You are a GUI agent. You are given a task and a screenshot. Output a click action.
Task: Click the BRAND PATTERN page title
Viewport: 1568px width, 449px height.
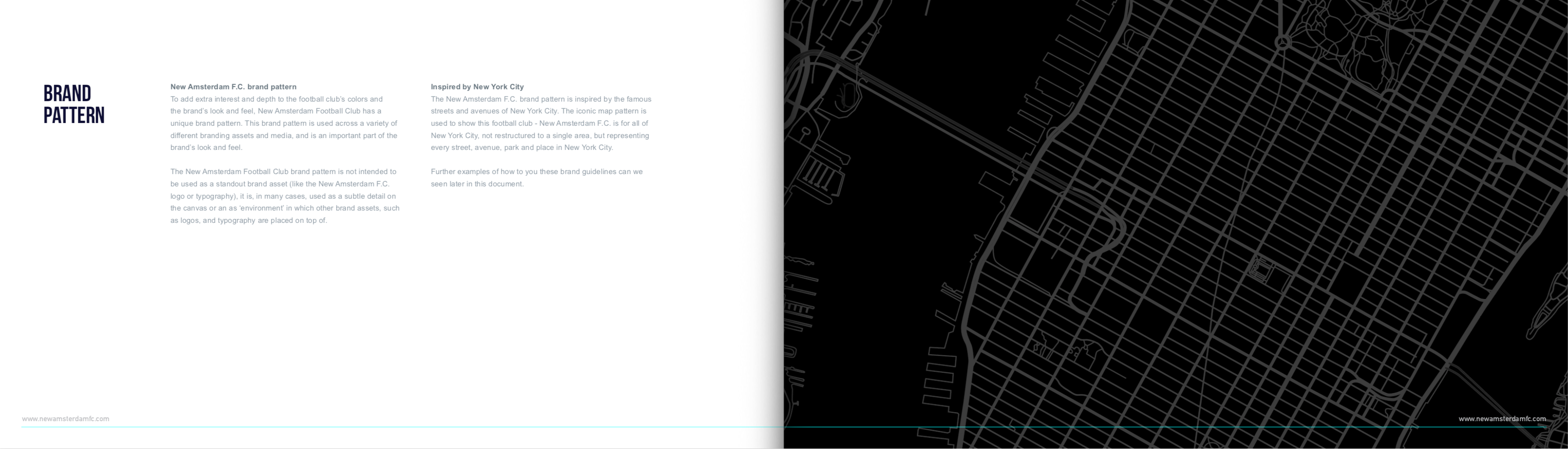[x=74, y=104]
